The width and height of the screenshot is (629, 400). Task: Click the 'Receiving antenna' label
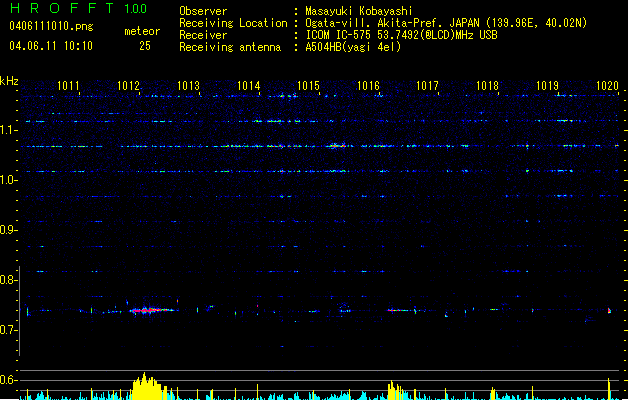pyautogui.click(x=230, y=47)
